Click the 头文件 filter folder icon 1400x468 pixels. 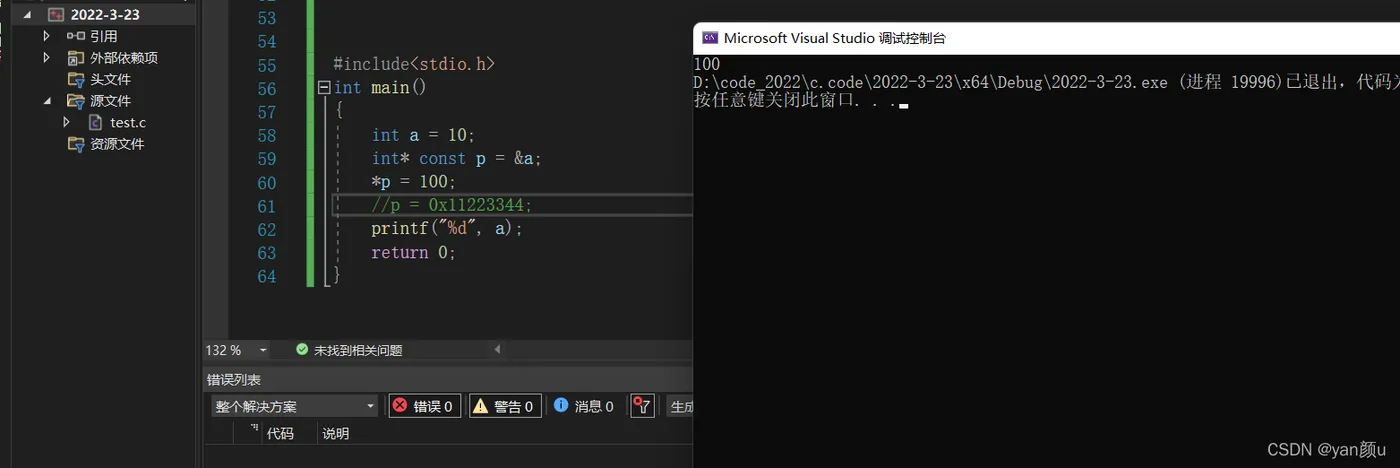pos(76,79)
